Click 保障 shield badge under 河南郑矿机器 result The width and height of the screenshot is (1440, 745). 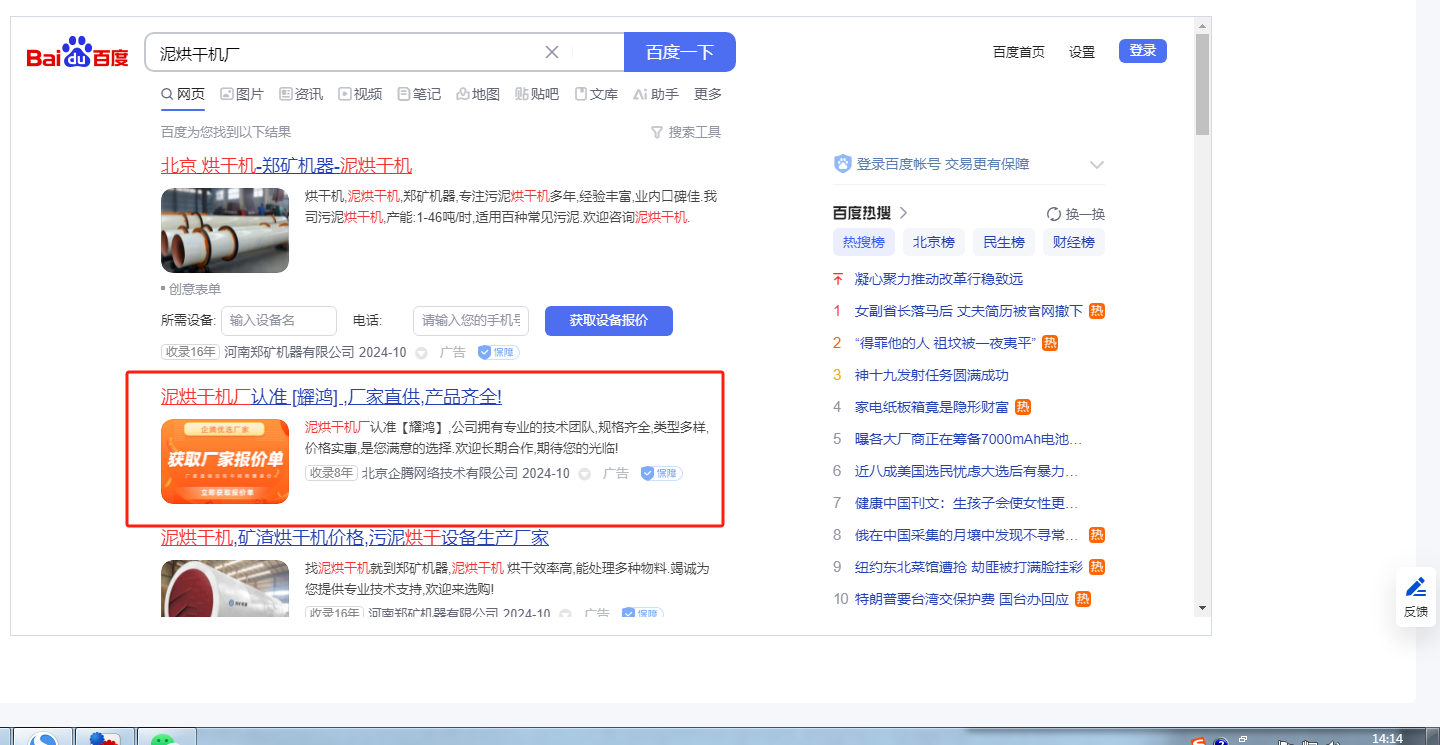pos(498,352)
